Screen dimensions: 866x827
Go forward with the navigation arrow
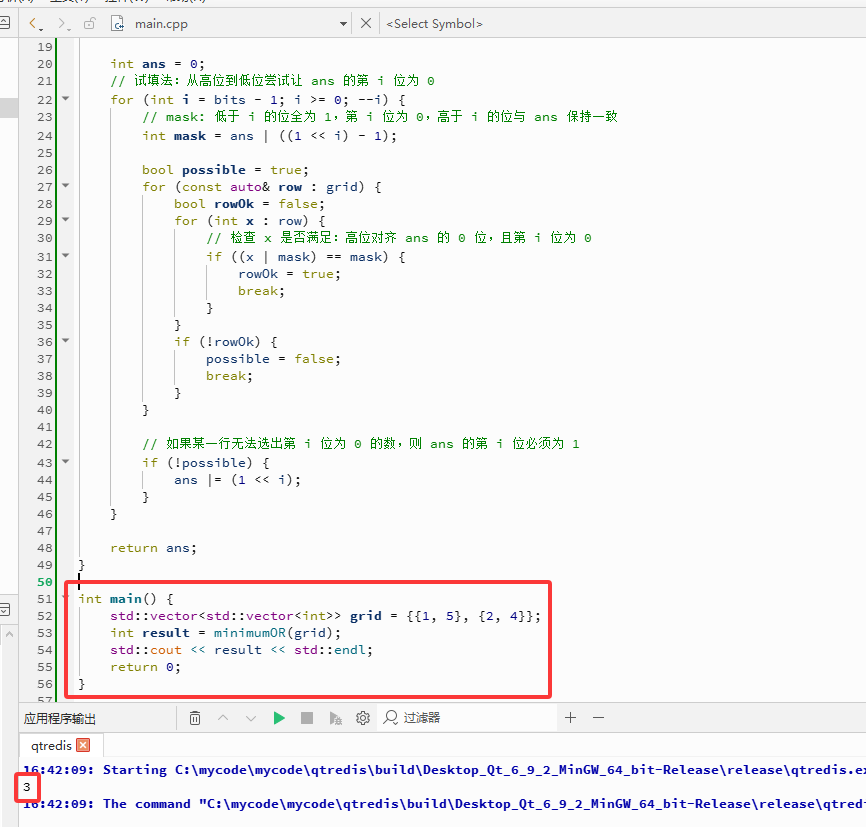point(64,23)
